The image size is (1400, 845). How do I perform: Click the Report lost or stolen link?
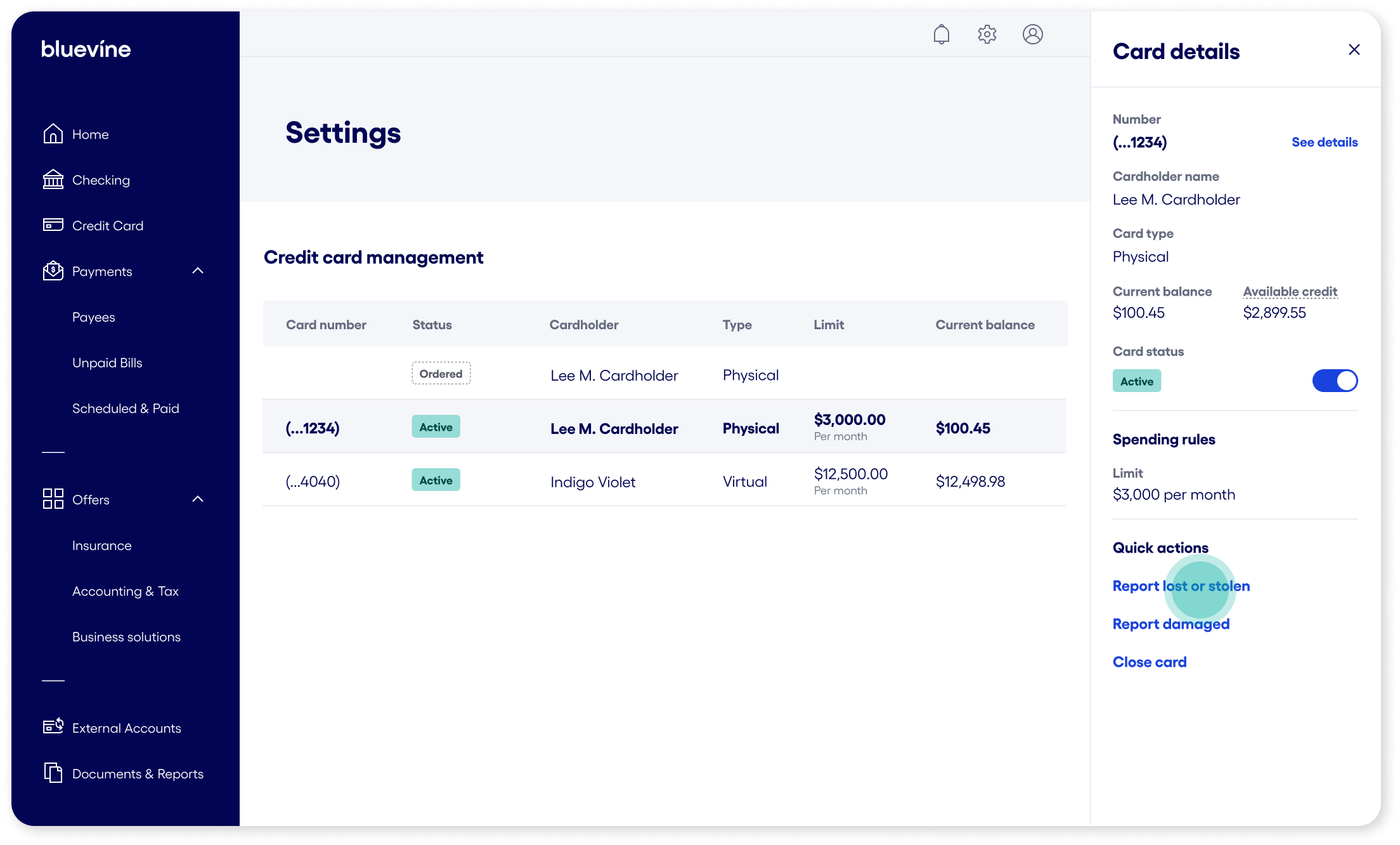pyautogui.click(x=1181, y=586)
